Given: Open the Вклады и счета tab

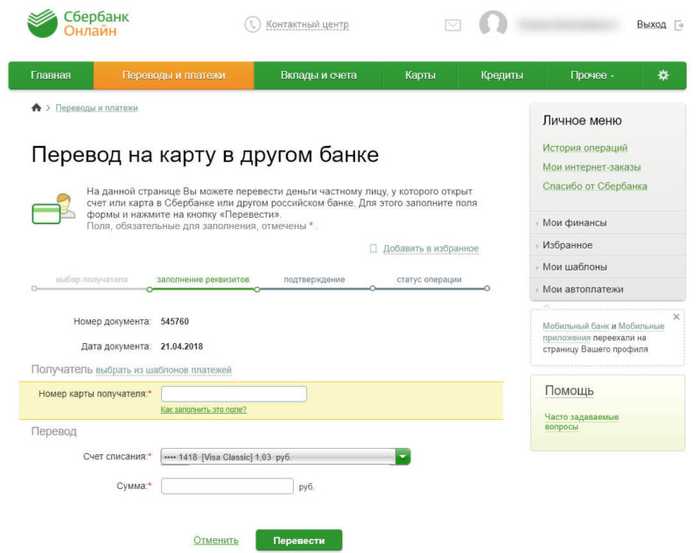Looking at the screenshot, I should tap(318, 75).
